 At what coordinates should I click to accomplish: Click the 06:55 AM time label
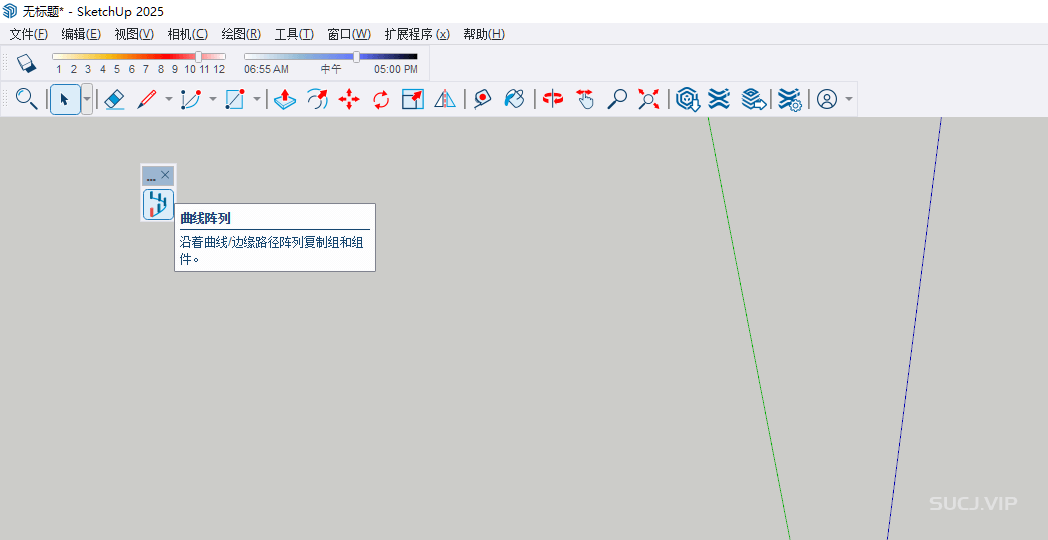(267, 70)
